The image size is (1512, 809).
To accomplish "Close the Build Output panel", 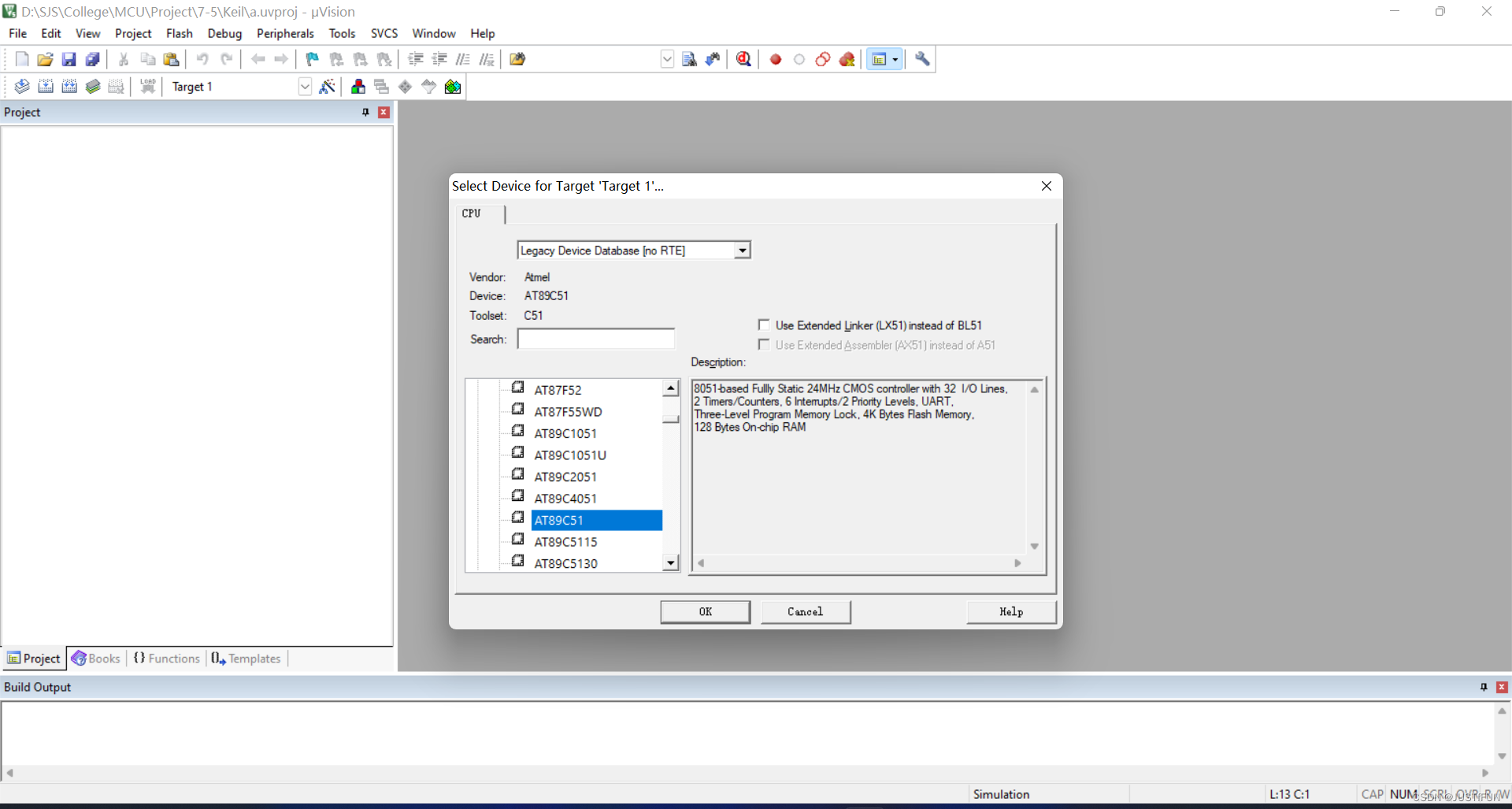I will [x=1502, y=688].
